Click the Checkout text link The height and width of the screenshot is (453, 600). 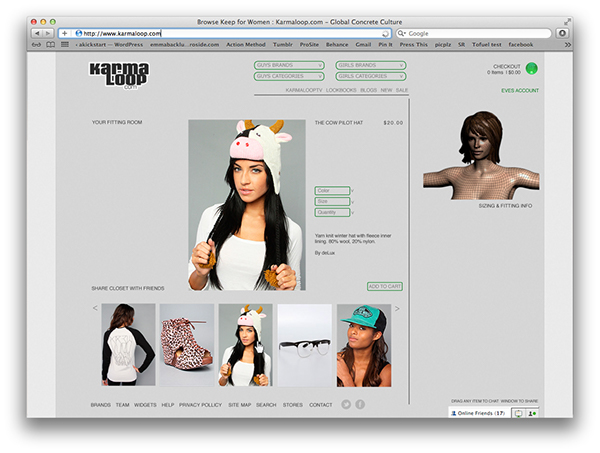507,66
